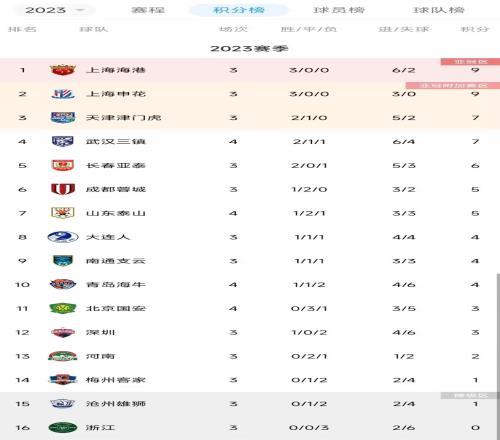Click the 场次 column header
The height and width of the screenshot is (440, 500).
point(233,29)
